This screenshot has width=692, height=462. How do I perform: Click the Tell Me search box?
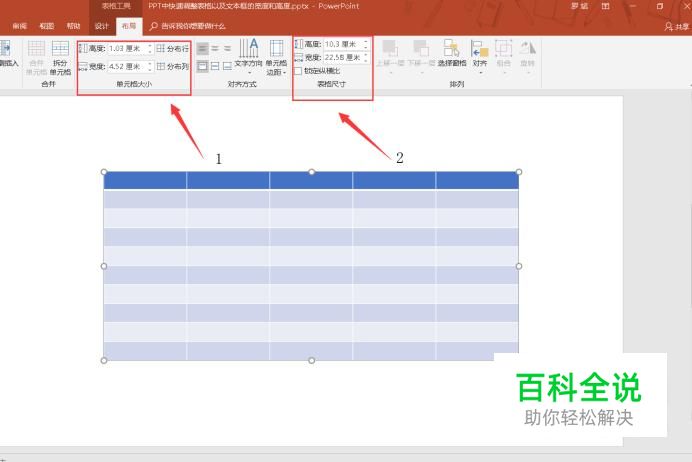coord(188,26)
